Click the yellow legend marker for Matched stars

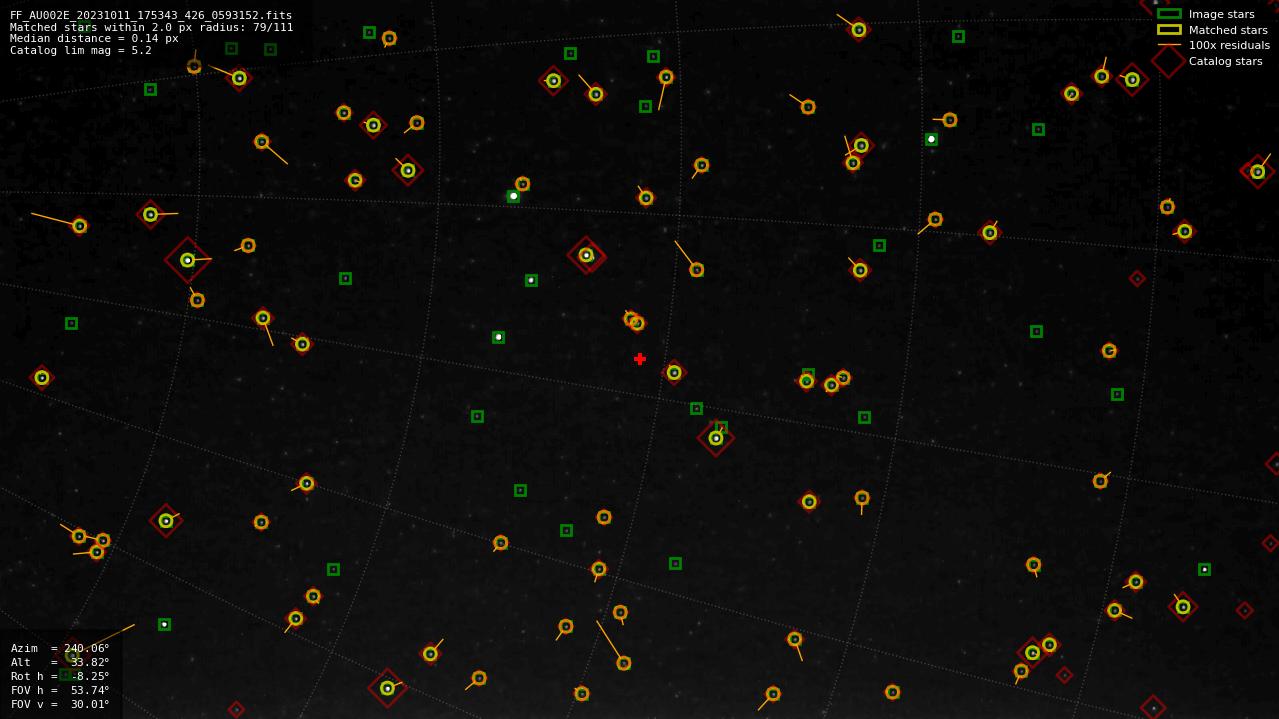click(1169, 30)
